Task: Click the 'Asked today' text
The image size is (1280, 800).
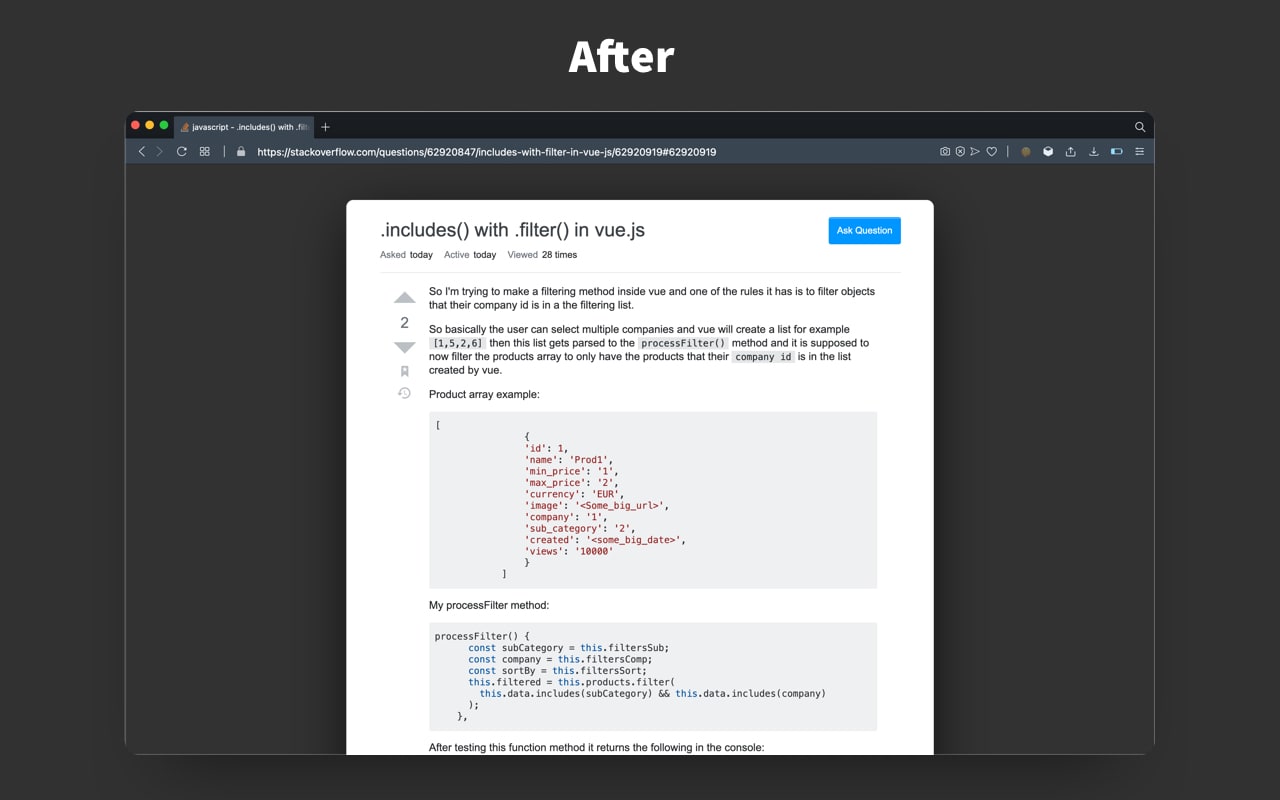Action: tap(406, 255)
